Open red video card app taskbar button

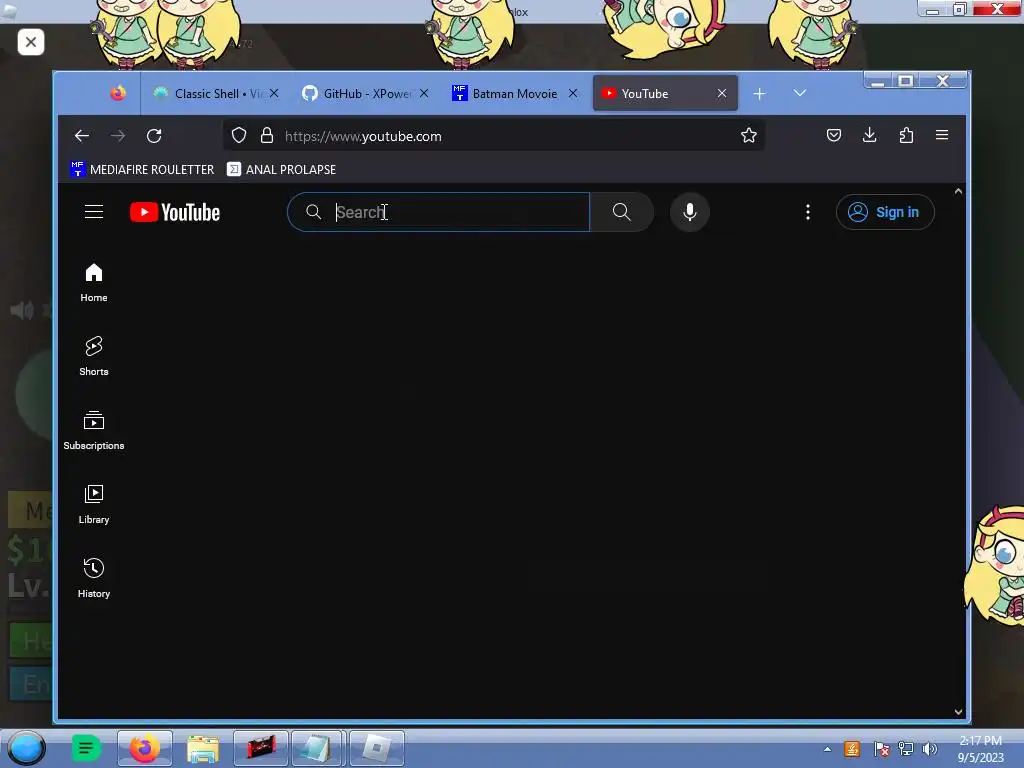click(261, 748)
